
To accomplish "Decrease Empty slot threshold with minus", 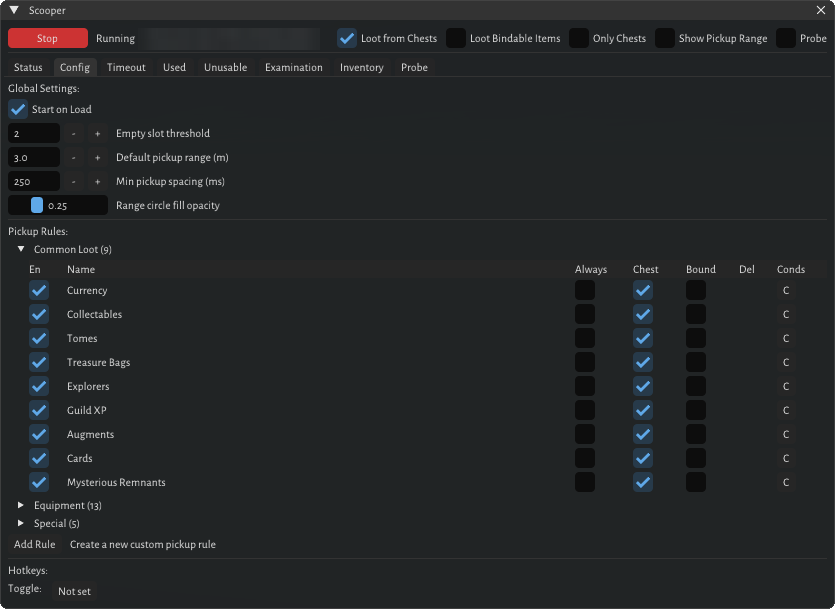I will tap(73, 133).
